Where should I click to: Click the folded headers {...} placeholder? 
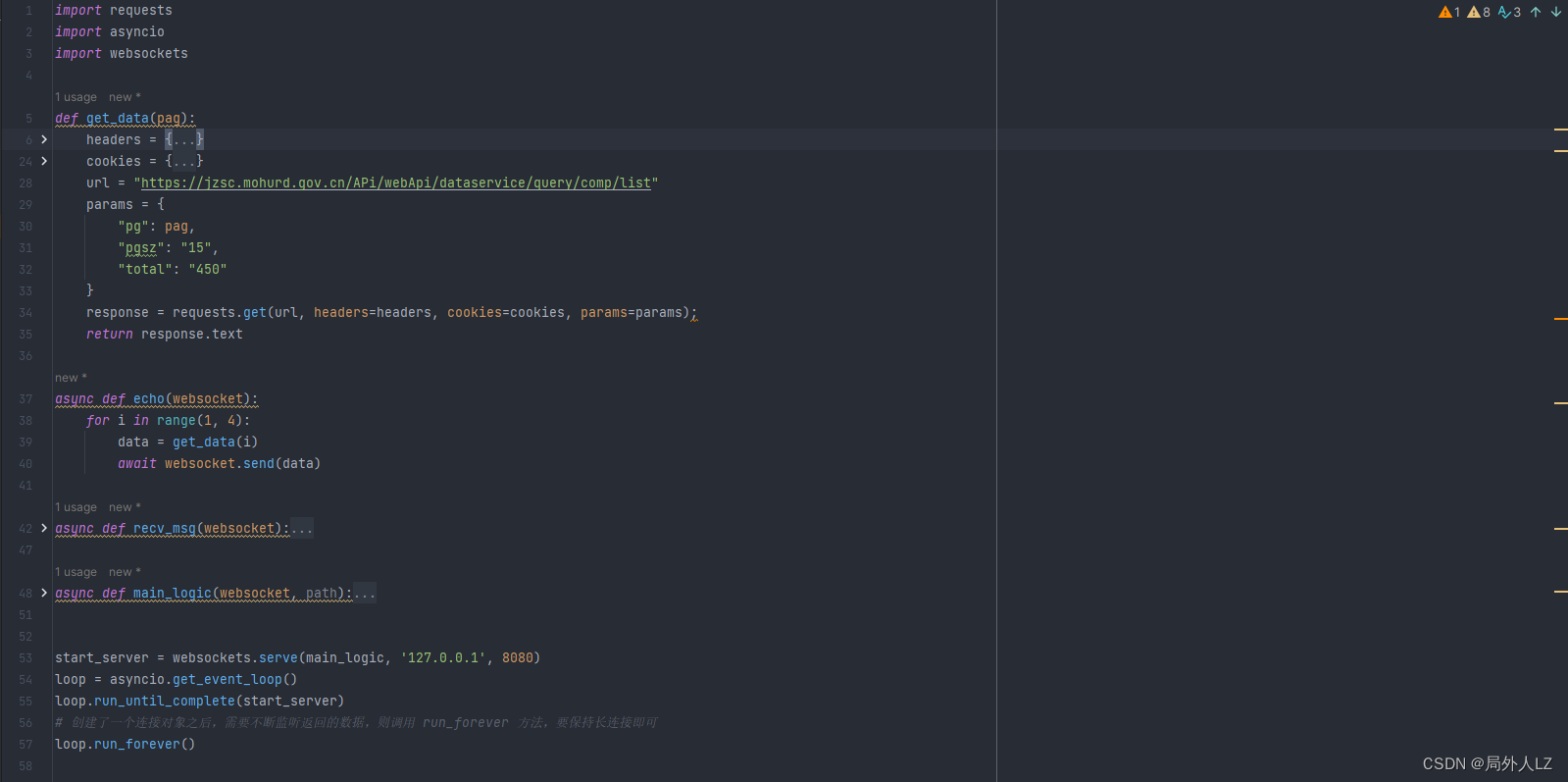pyautogui.click(x=184, y=139)
